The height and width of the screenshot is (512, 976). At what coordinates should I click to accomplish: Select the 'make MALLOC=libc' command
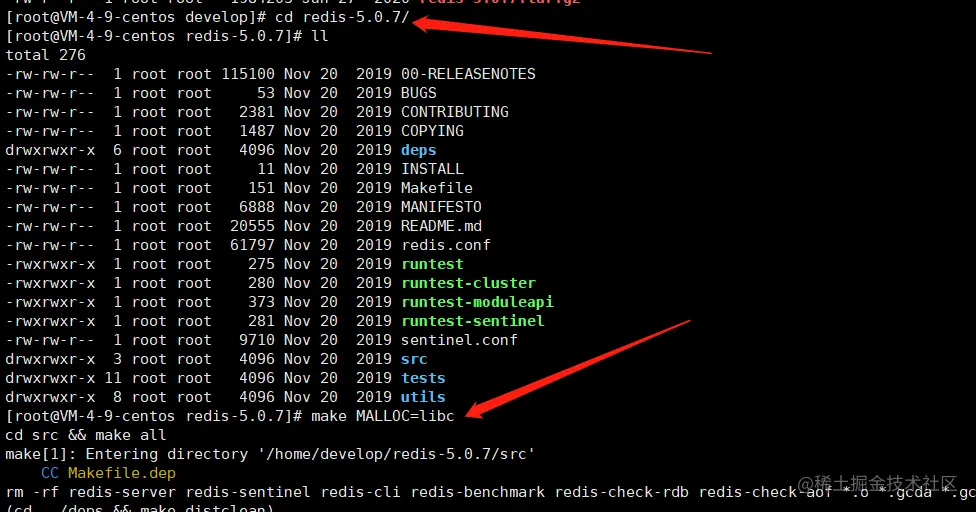[383, 416]
